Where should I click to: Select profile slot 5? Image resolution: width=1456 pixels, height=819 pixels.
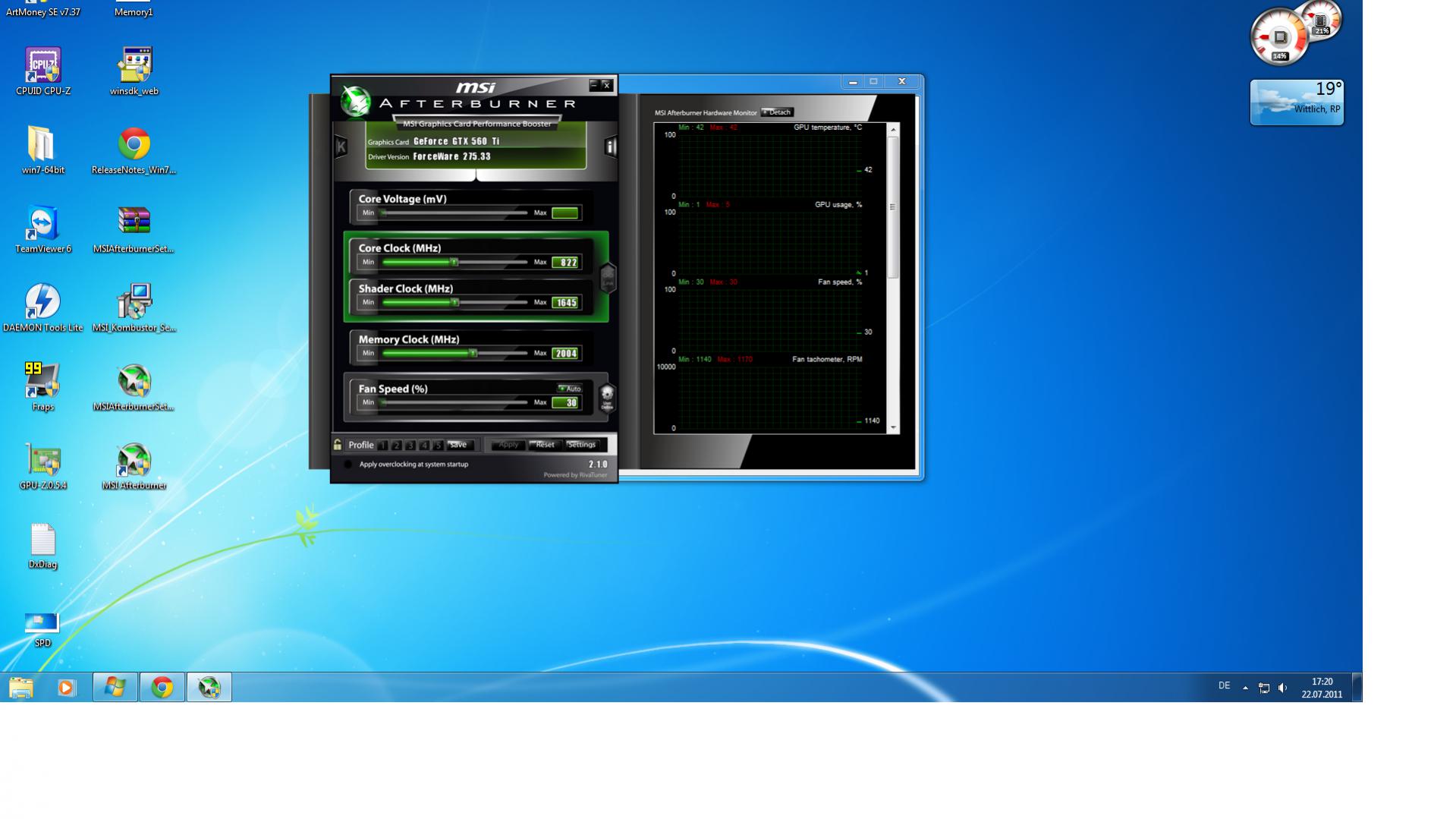(438, 446)
